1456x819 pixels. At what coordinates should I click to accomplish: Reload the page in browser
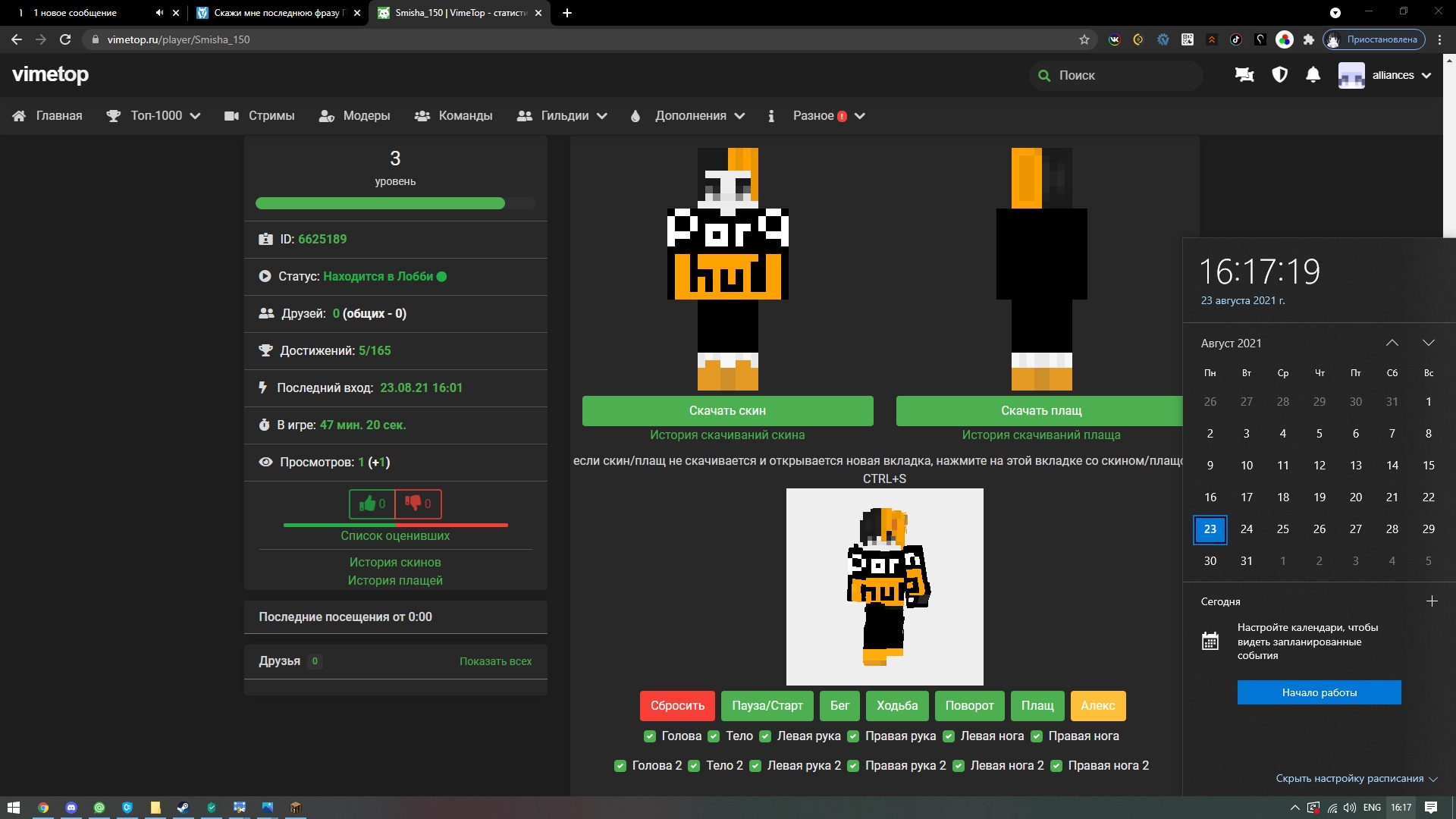click(x=65, y=39)
